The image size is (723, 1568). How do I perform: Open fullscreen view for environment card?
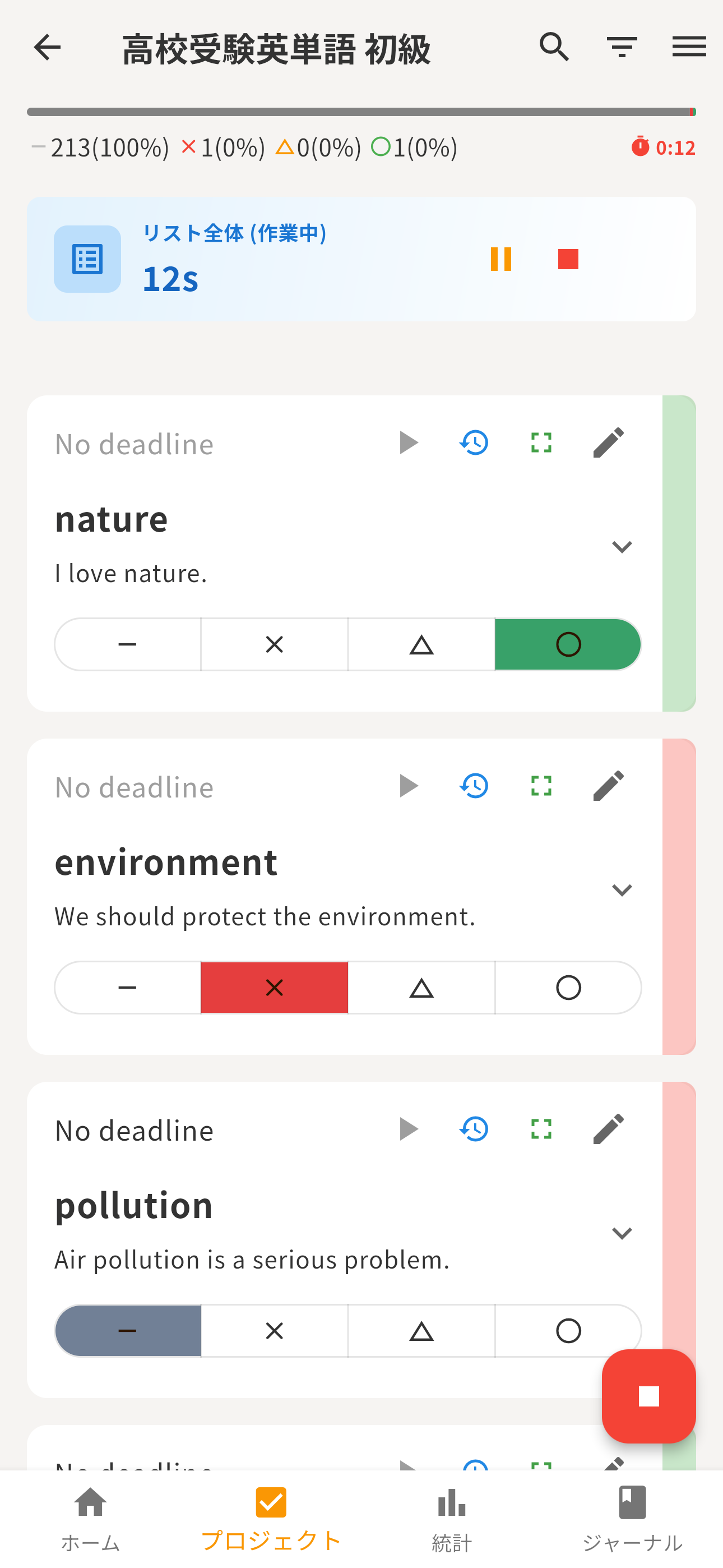541,786
